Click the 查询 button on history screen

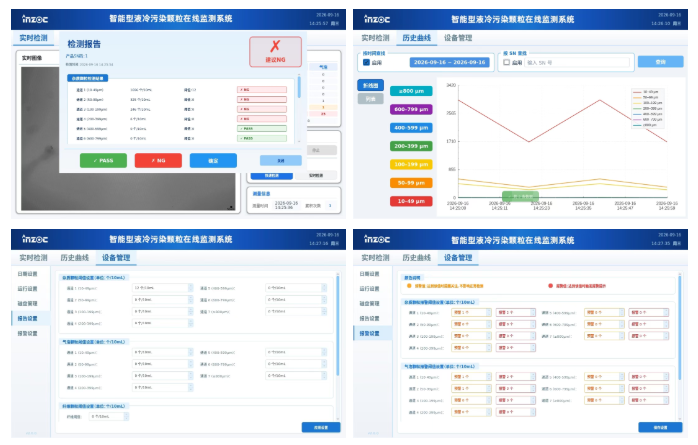click(661, 62)
